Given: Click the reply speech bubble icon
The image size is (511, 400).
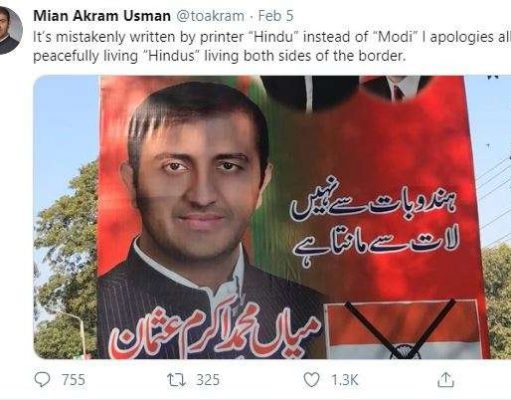Looking at the screenshot, I should [x=42, y=380].
